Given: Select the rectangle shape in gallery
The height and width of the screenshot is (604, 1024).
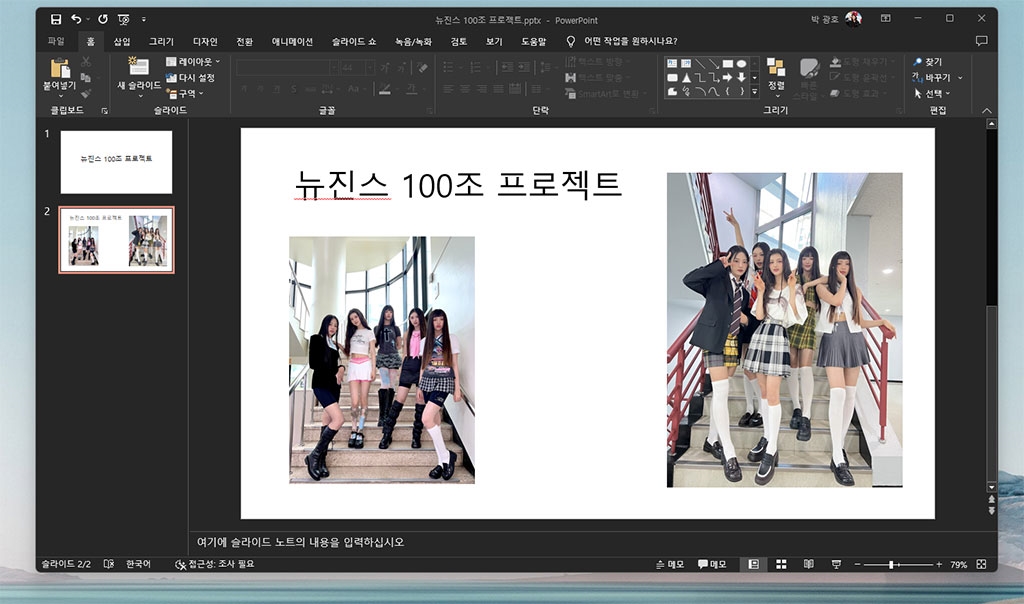Looking at the screenshot, I should (x=728, y=63).
